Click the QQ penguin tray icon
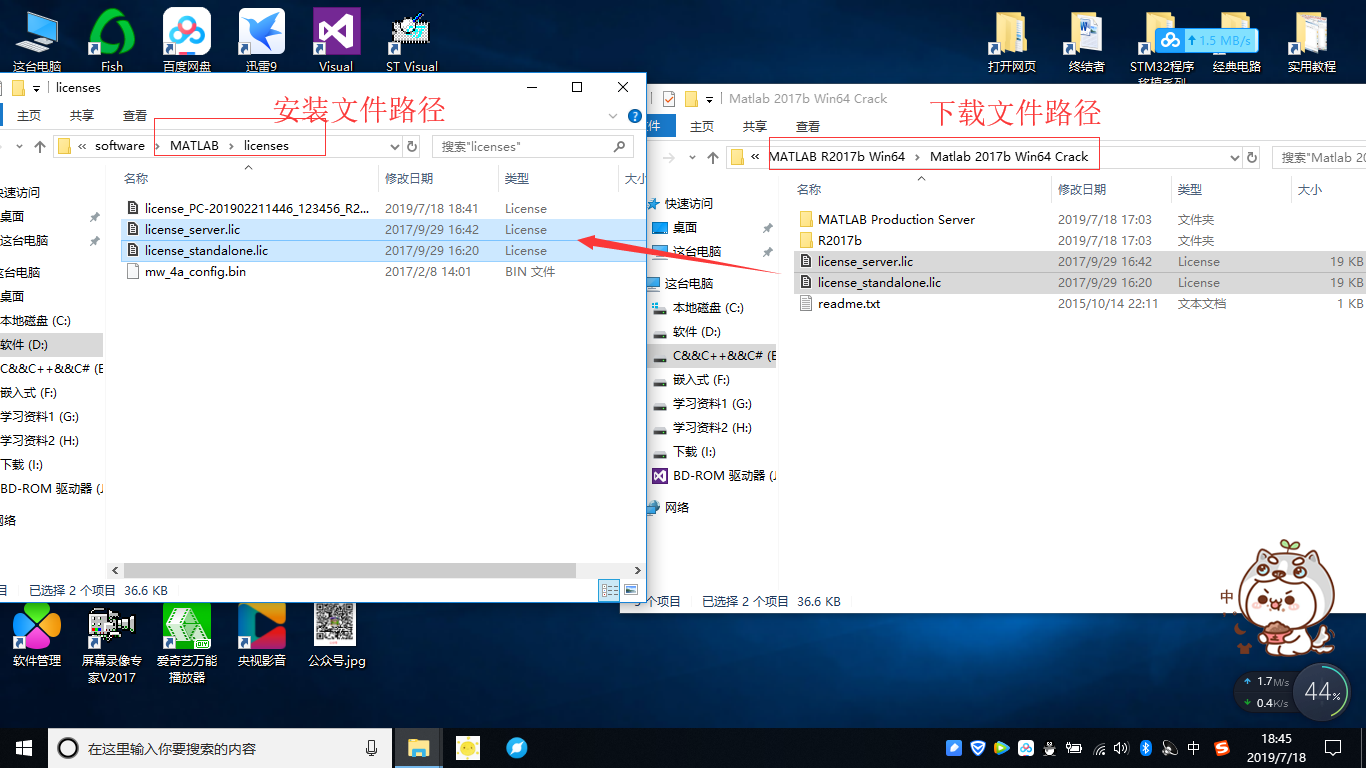 [x=1050, y=747]
